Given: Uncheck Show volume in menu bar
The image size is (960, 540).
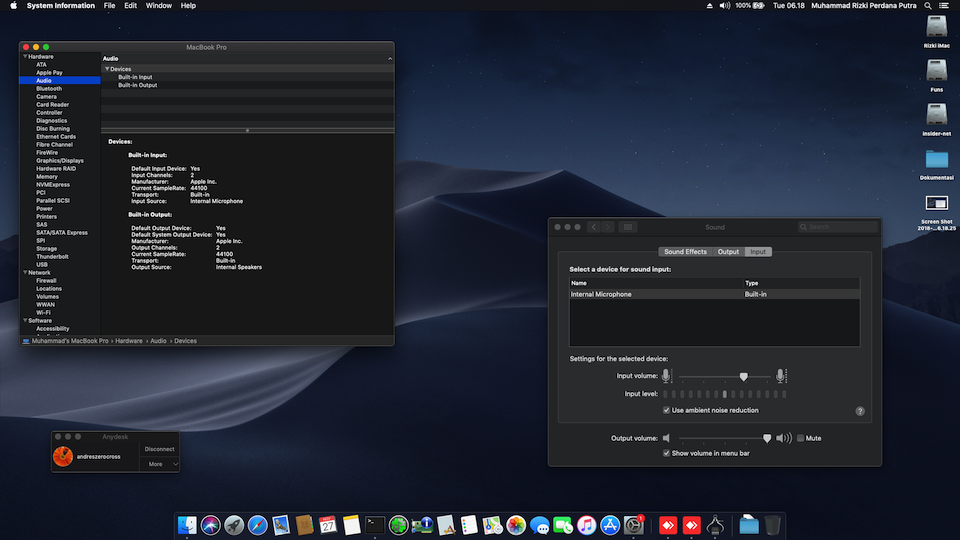Looking at the screenshot, I should coord(667,453).
